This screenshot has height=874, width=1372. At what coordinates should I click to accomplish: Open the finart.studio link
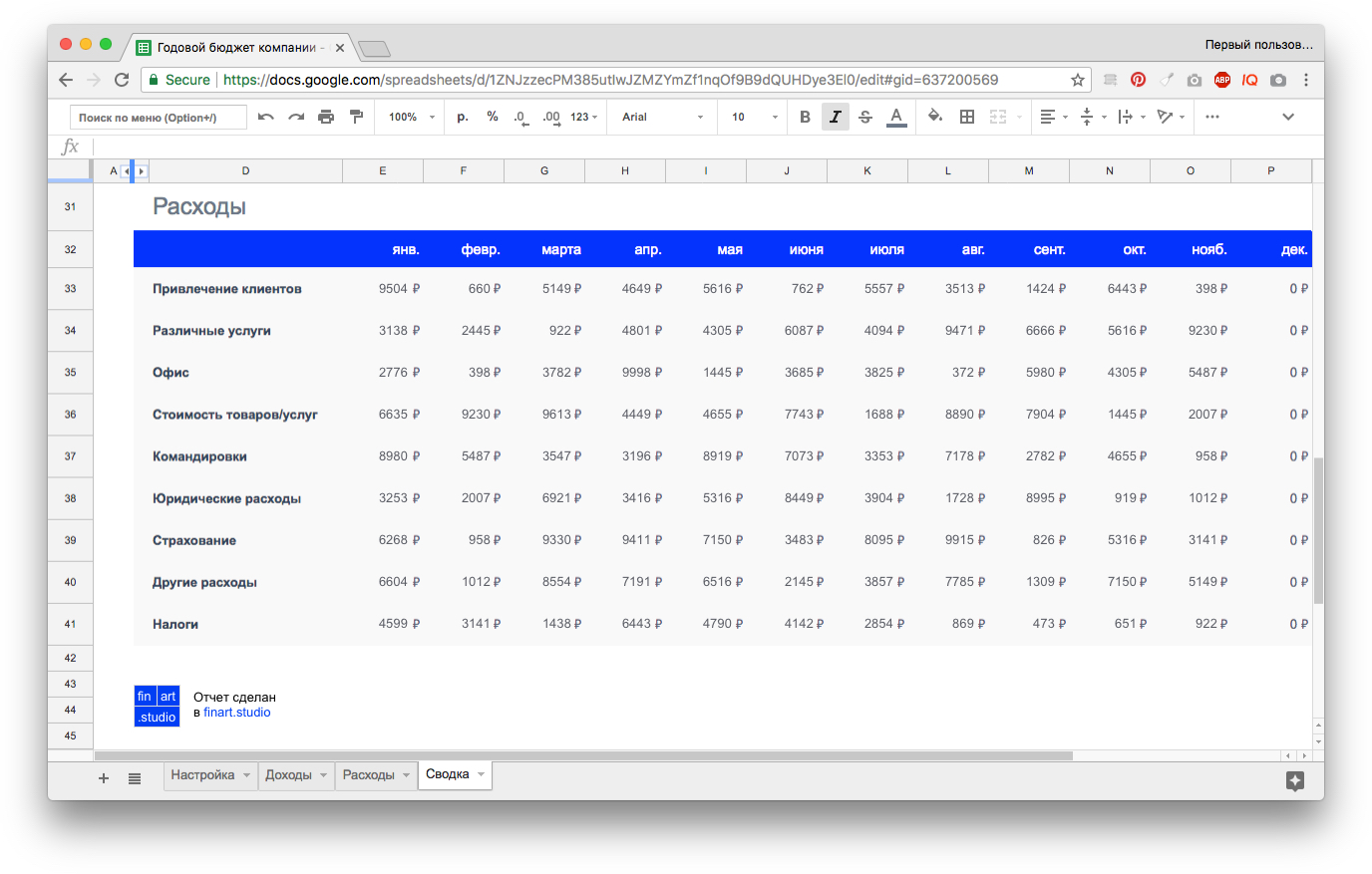[237, 713]
